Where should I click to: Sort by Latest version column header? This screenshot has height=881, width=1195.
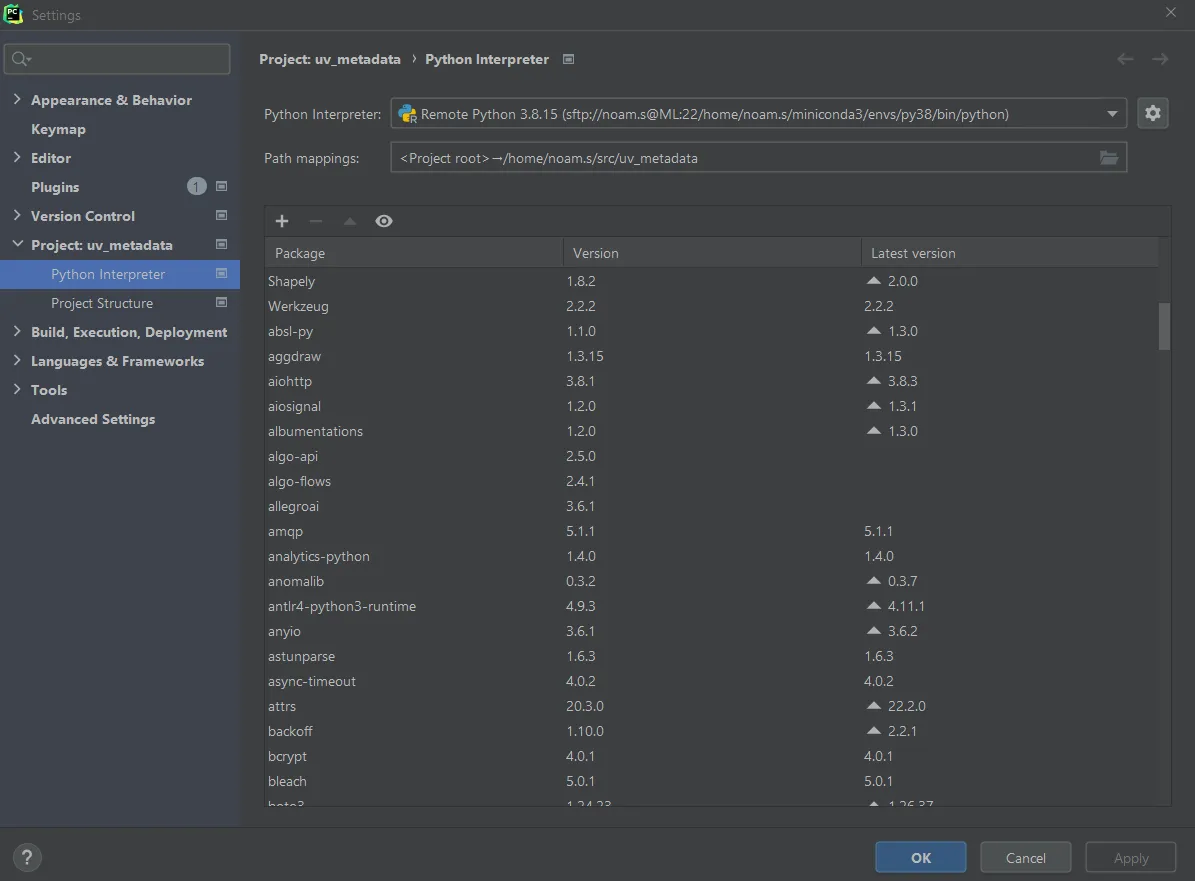coord(1010,252)
